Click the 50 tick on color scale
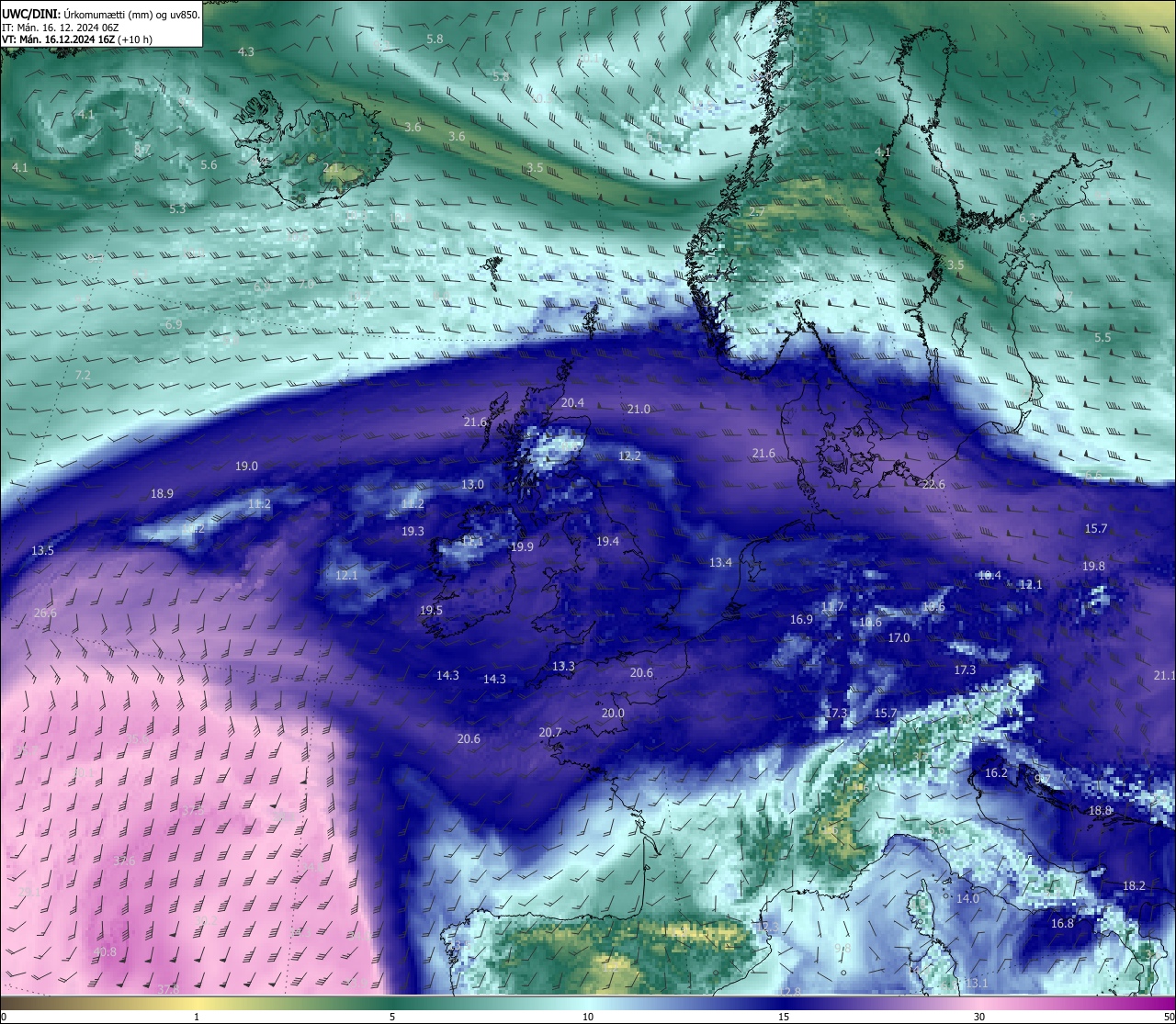The image size is (1176, 1024). click(x=1169, y=1017)
